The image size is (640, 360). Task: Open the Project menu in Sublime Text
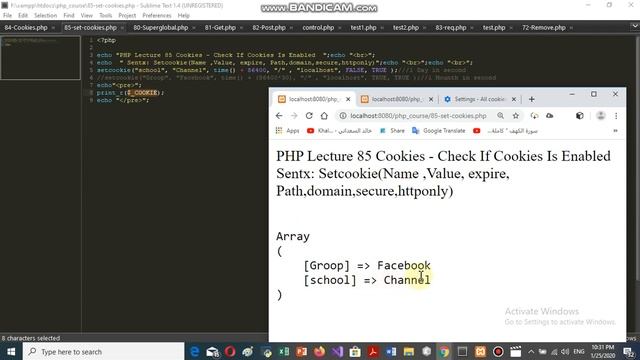[x=127, y=16]
